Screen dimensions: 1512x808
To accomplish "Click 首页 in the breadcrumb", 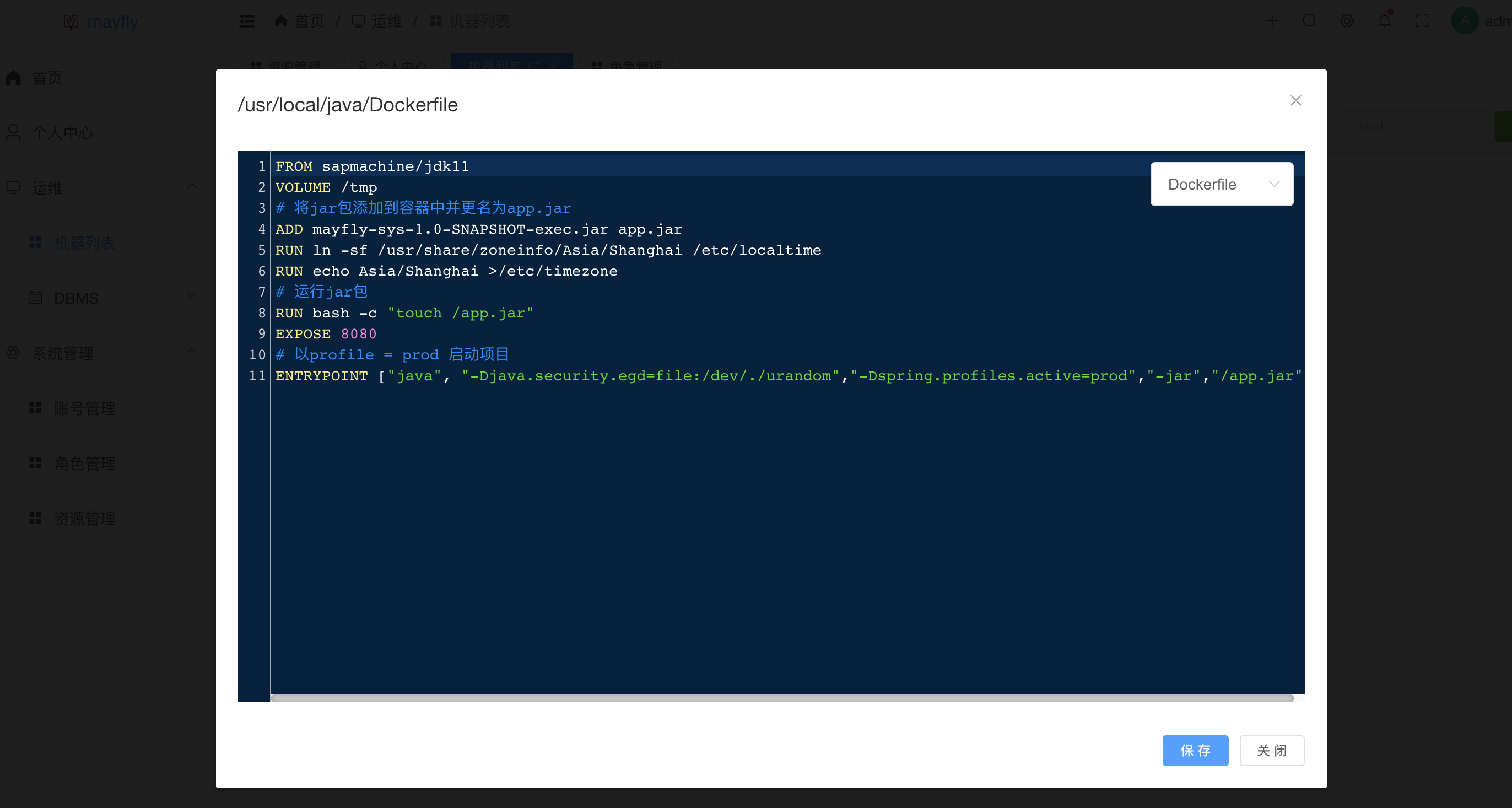I will [x=309, y=21].
